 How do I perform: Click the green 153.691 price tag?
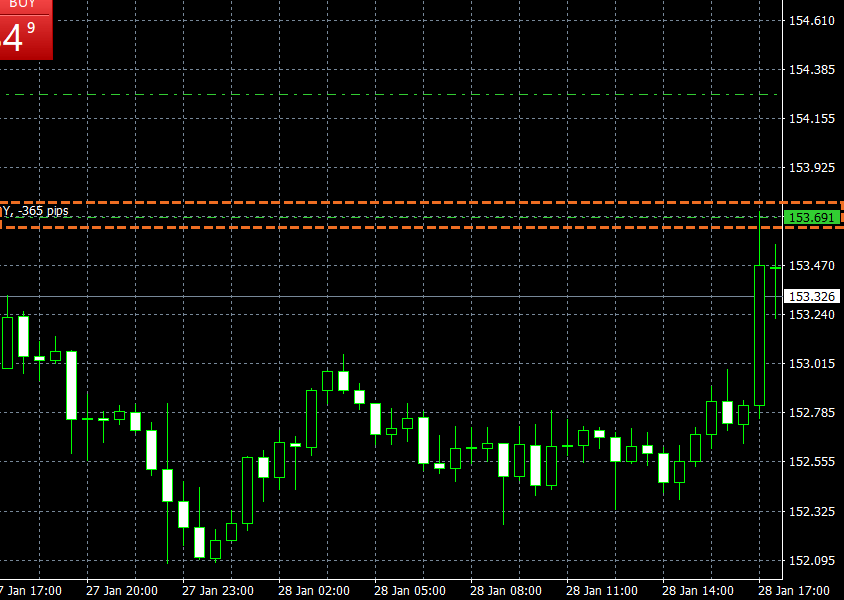[810, 217]
